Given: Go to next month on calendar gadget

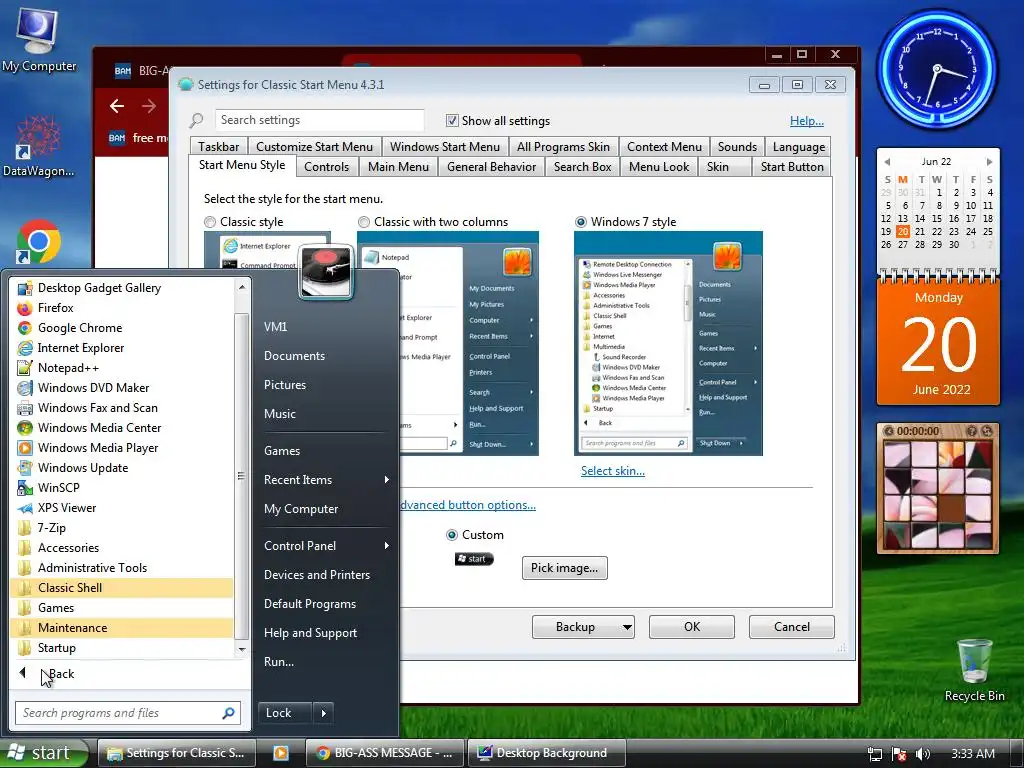Looking at the screenshot, I should (x=989, y=161).
